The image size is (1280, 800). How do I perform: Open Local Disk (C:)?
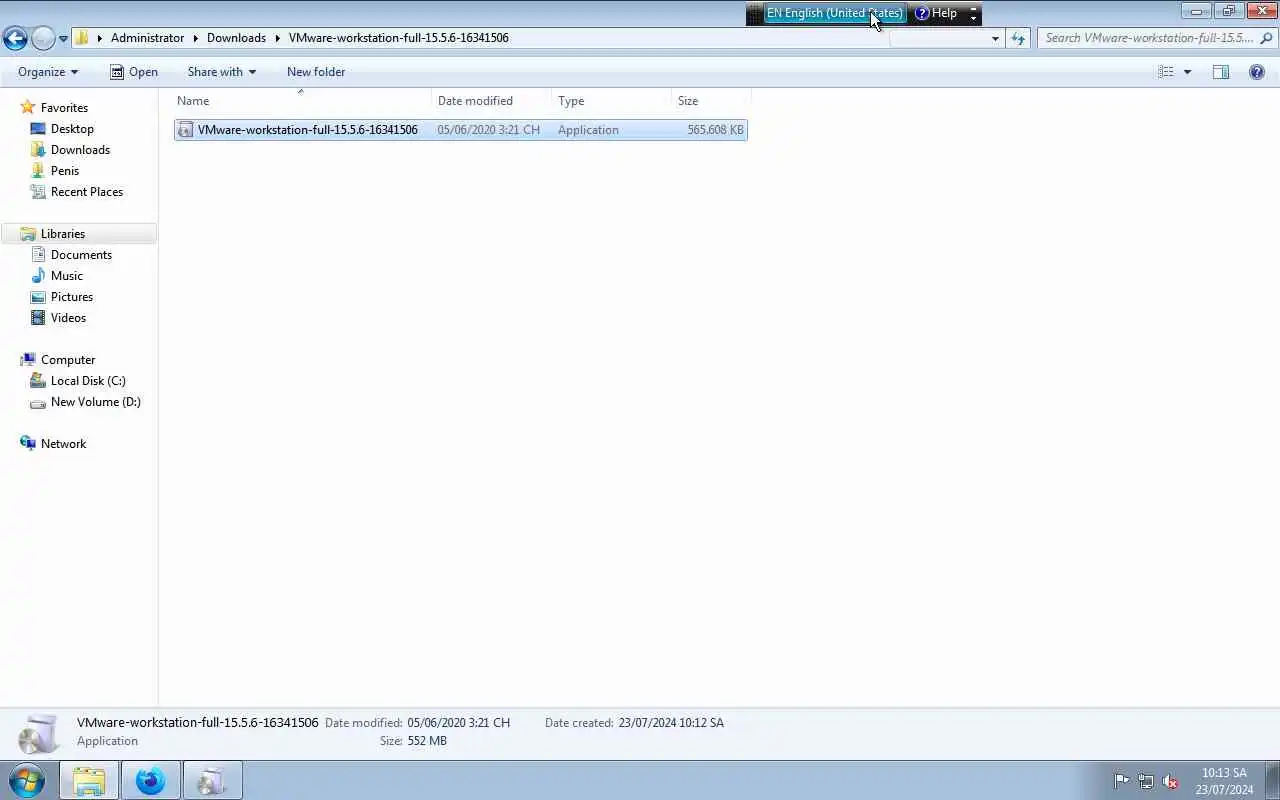click(x=88, y=381)
